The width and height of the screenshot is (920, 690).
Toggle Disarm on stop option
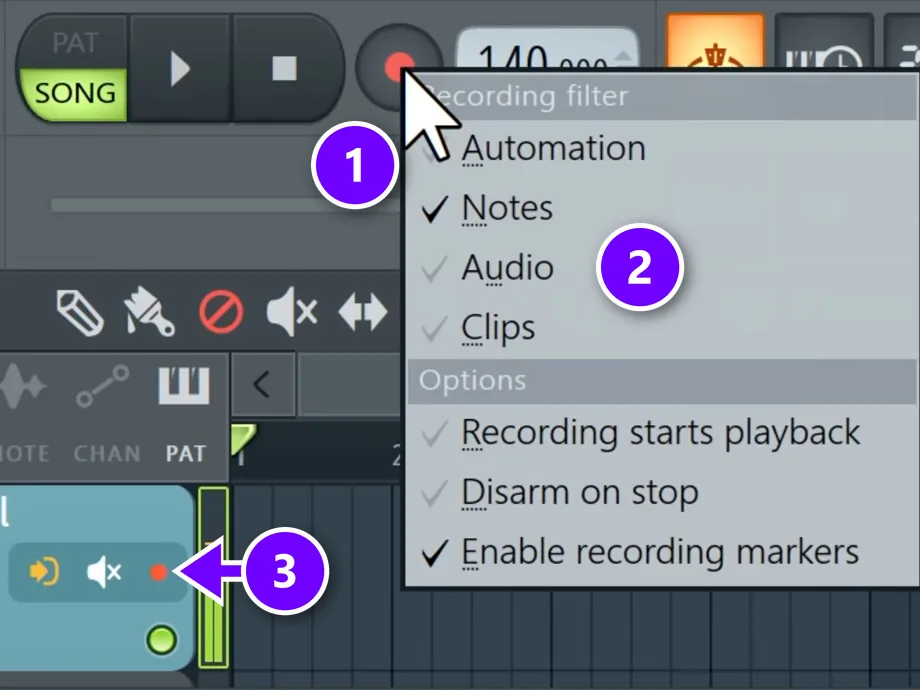point(661,492)
